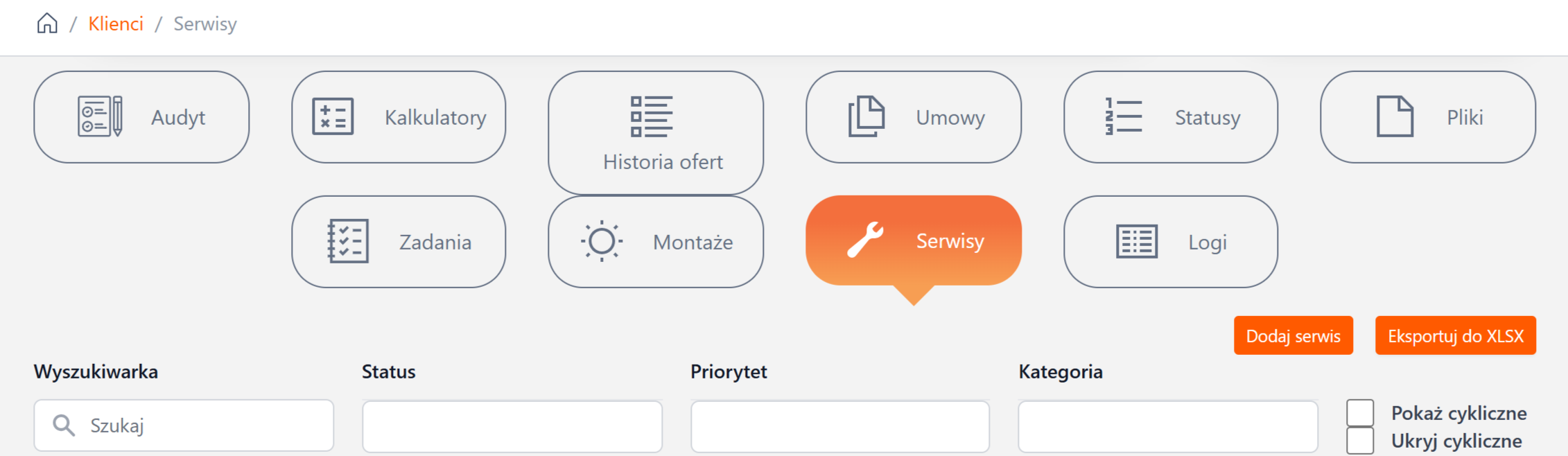Click the Pliki file icon
The height and width of the screenshot is (456, 1568).
coord(1395,116)
